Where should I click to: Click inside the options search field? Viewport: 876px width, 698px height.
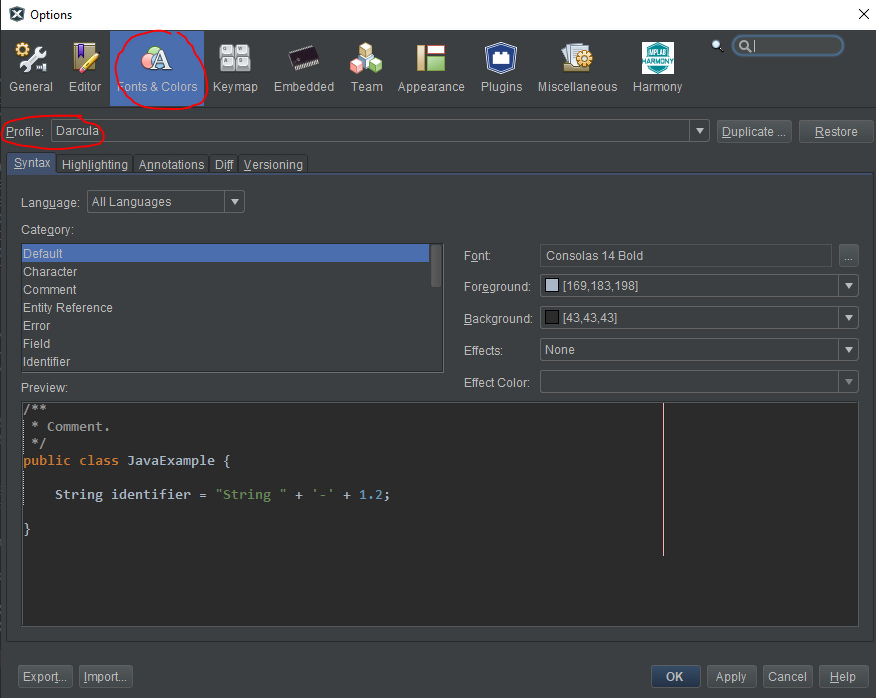point(788,46)
